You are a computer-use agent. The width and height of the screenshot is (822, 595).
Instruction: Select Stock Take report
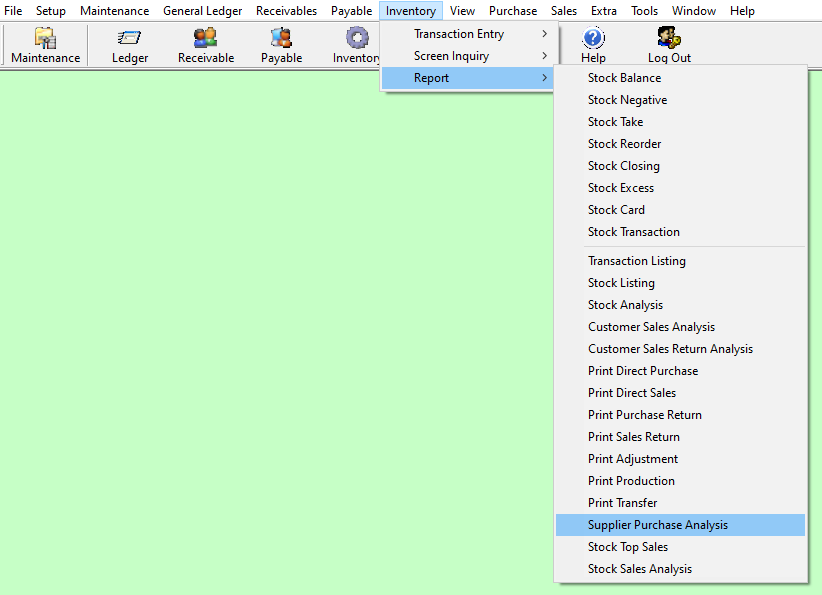click(680, 122)
